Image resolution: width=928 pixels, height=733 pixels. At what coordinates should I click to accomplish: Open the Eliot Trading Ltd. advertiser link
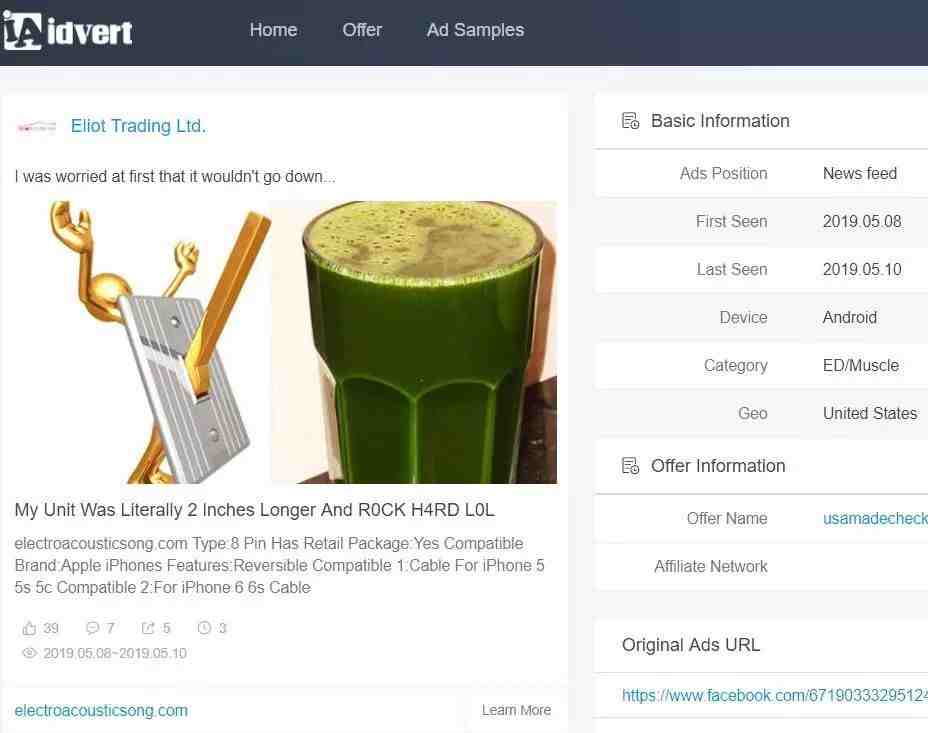click(138, 126)
